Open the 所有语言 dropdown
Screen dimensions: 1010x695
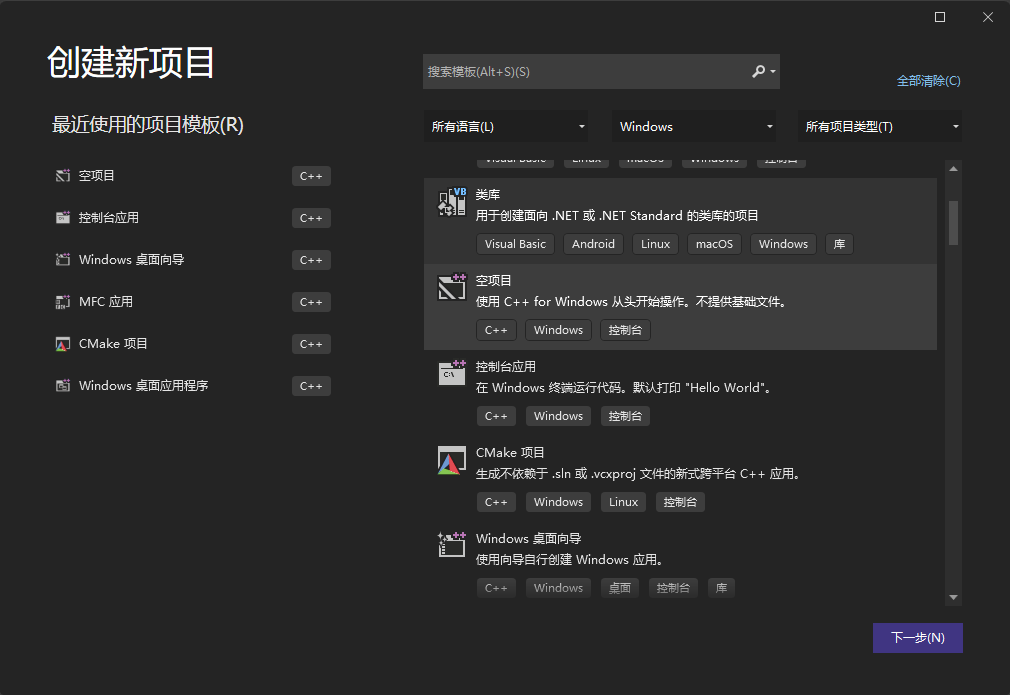coord(506,126)
